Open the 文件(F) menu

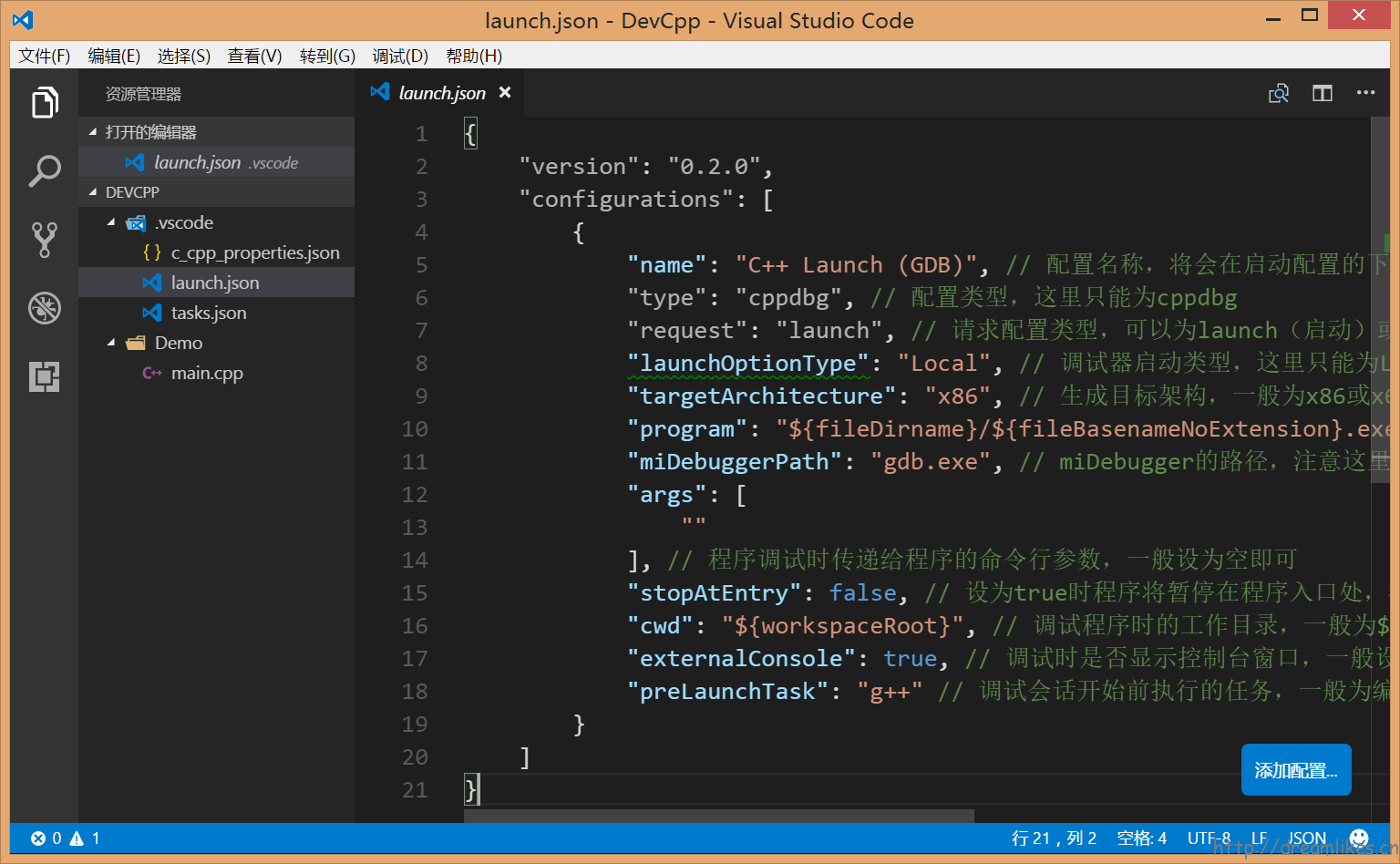coord(44,56)
